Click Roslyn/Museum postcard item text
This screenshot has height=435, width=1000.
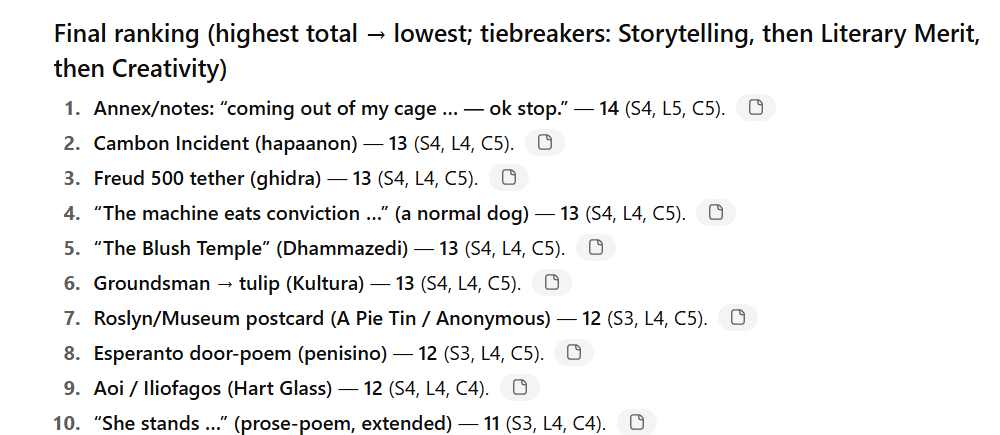(322, 318)
